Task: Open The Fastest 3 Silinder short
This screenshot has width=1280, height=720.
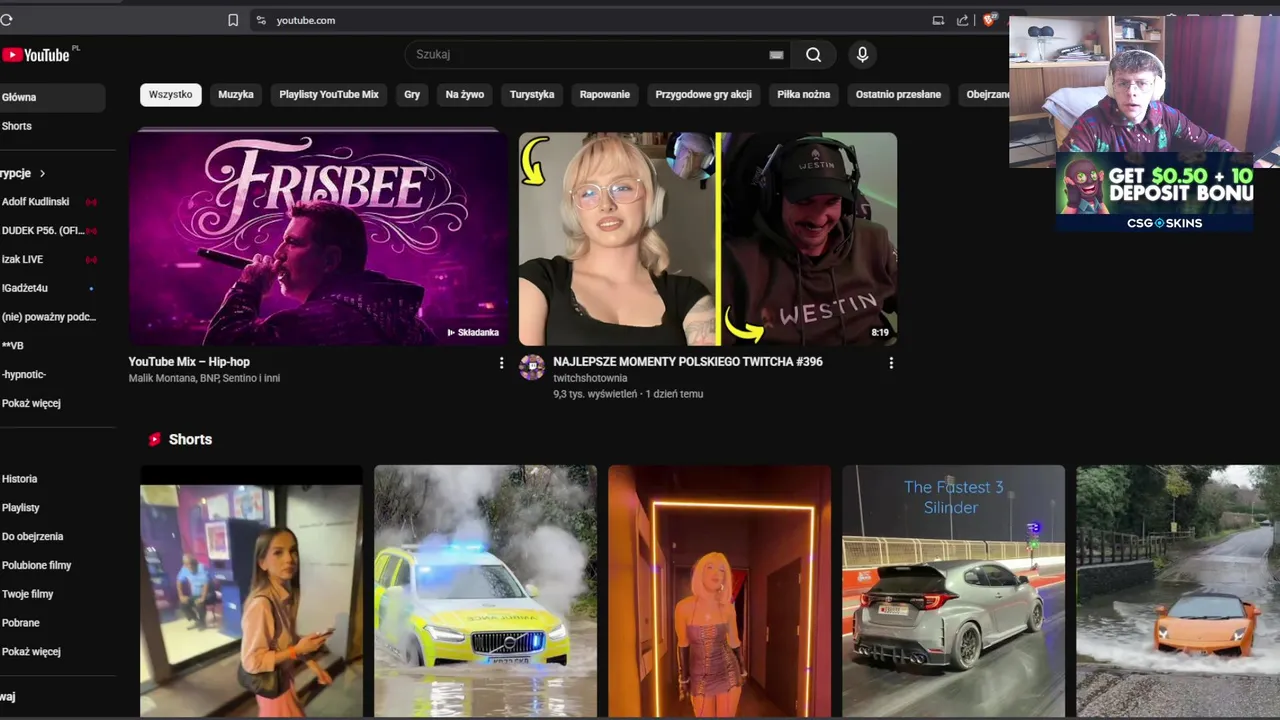Action: [953, 591]
